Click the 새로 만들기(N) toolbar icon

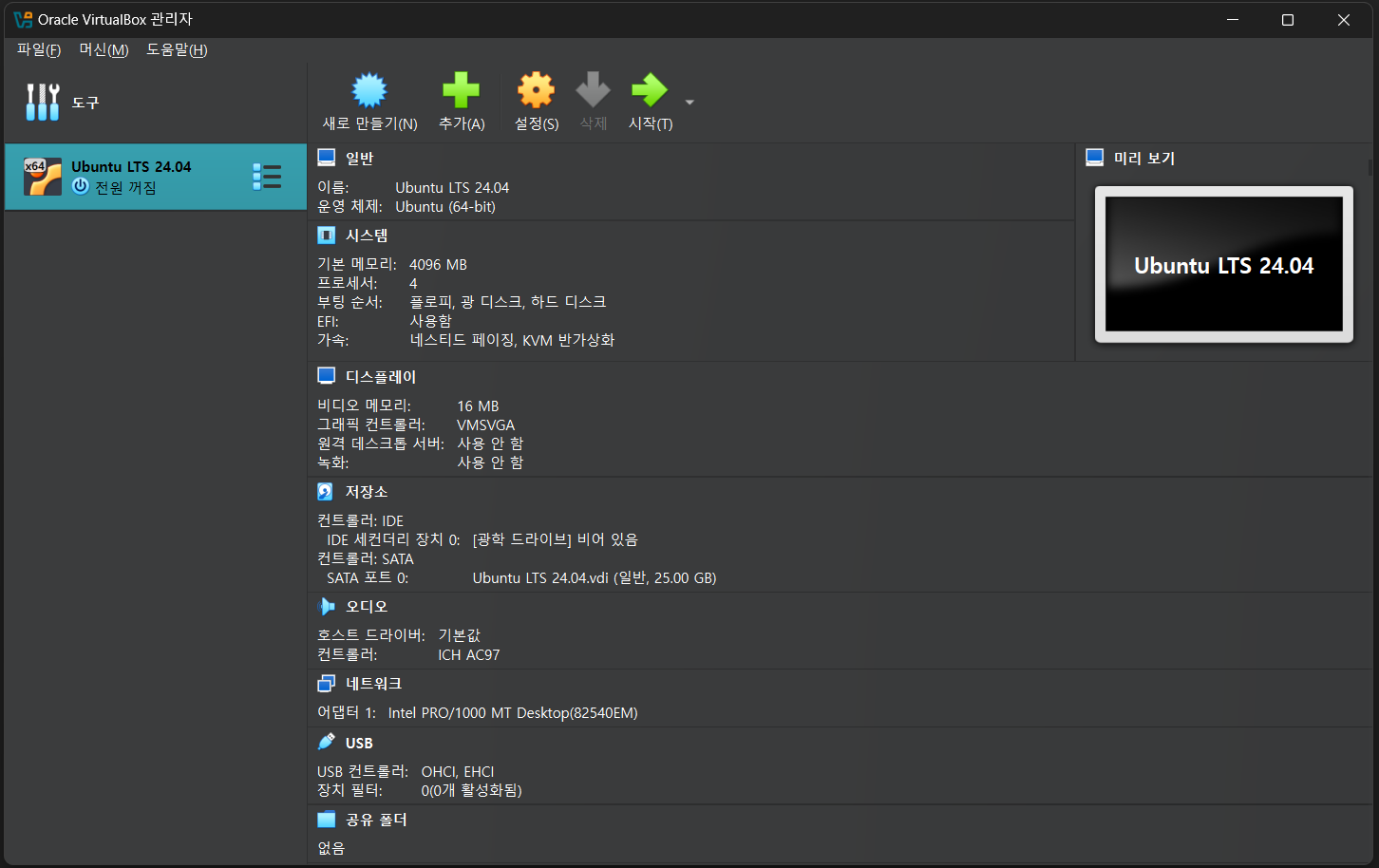pos(369,90)
